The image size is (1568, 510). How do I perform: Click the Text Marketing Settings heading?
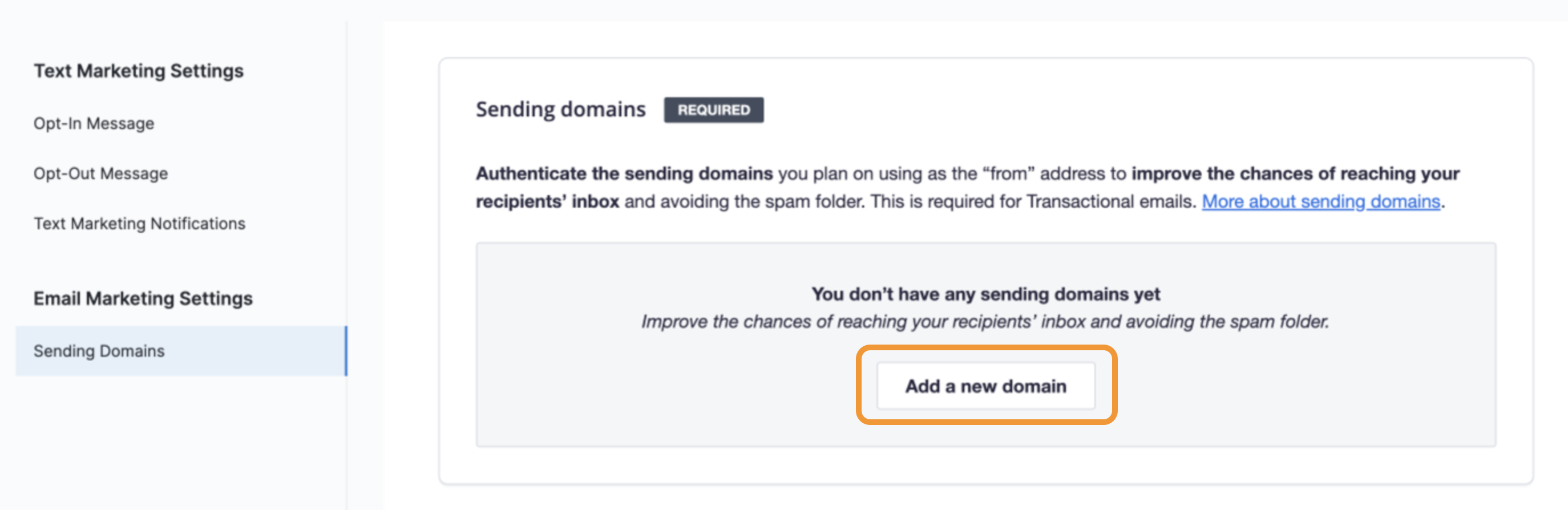pos(138,71)
